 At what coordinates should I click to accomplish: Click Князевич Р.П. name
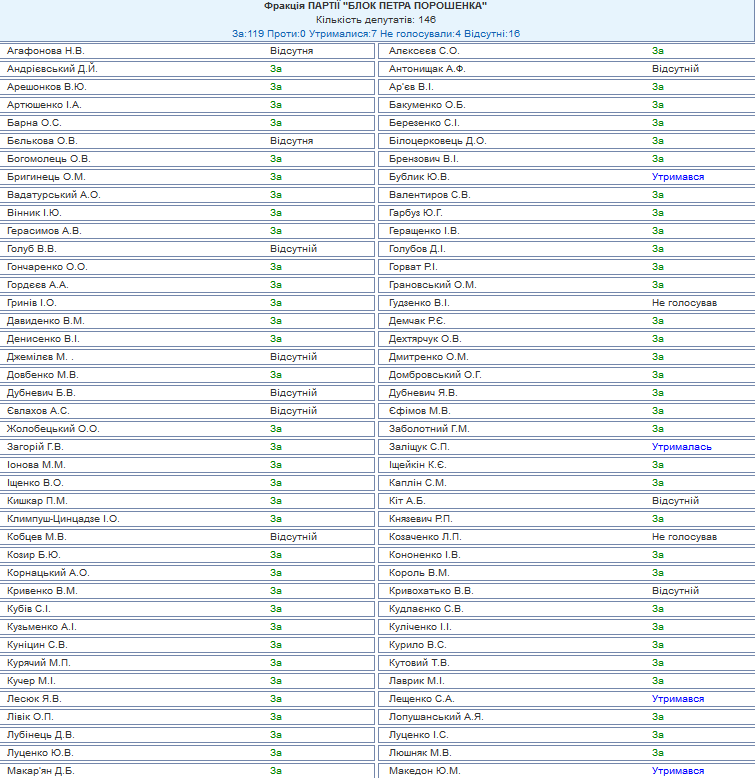(421, 519)
